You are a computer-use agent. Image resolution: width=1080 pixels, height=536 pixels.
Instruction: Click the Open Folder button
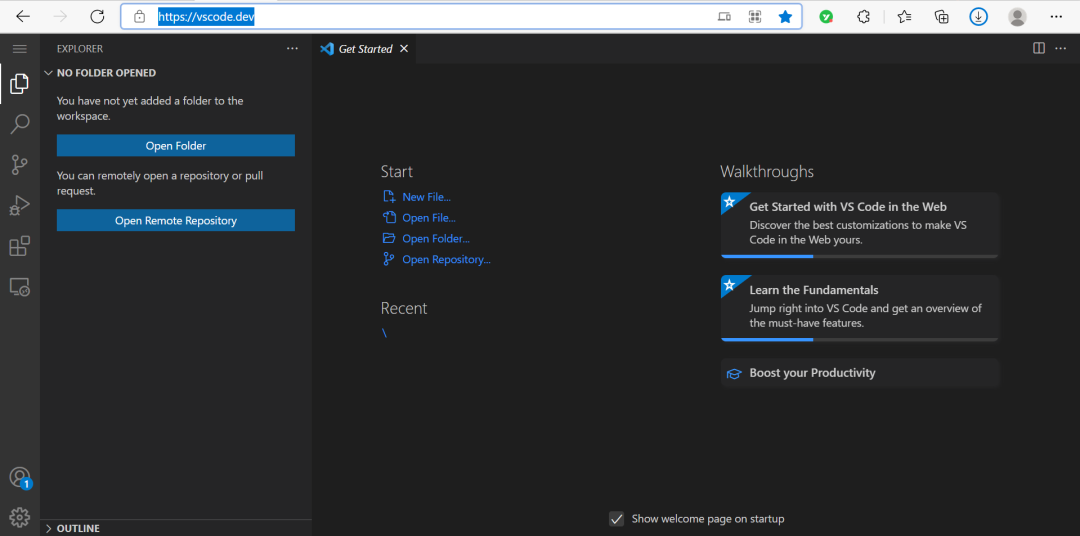(x=176, y=145)
